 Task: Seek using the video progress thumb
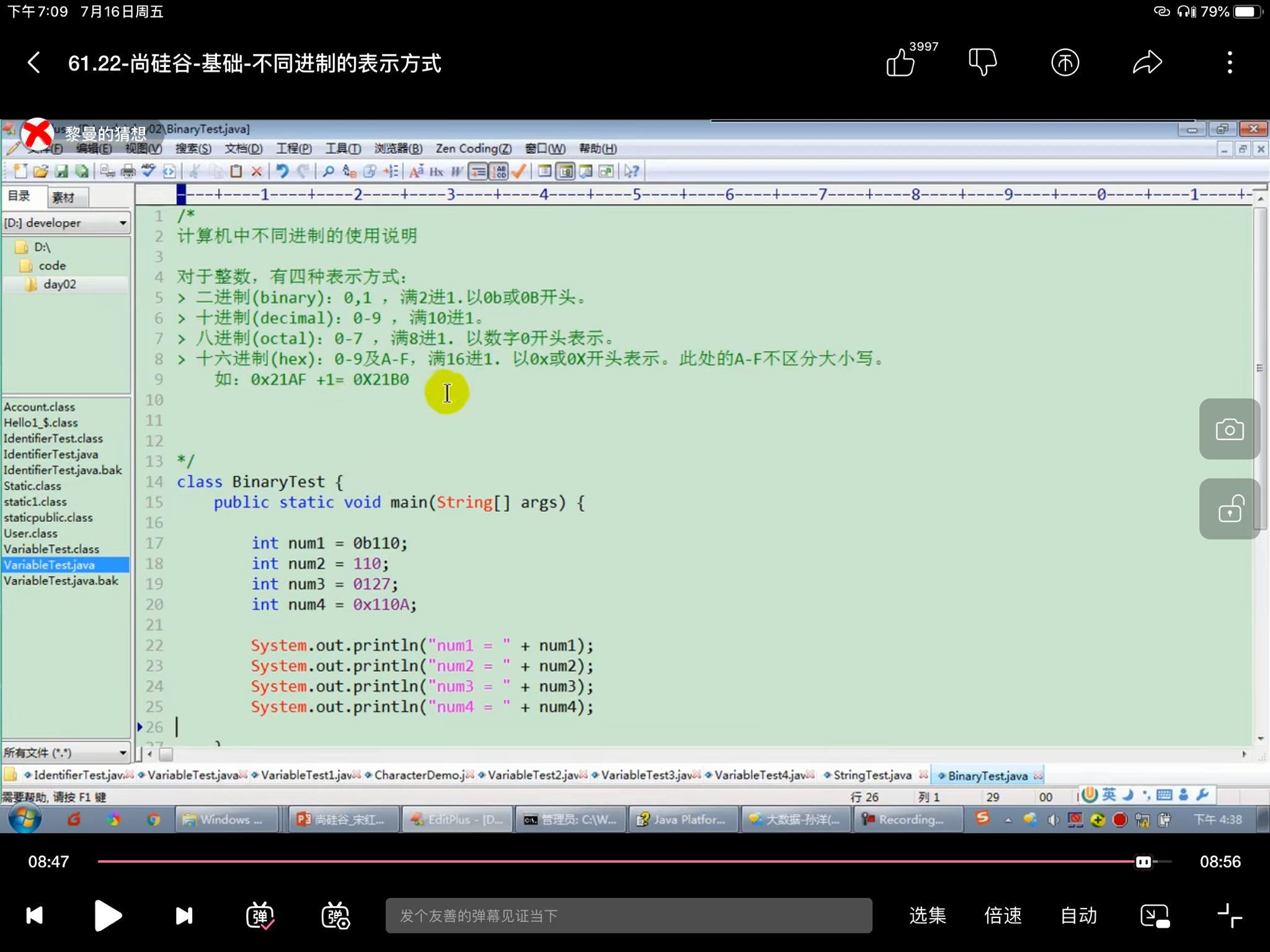tap(1143, 862)
